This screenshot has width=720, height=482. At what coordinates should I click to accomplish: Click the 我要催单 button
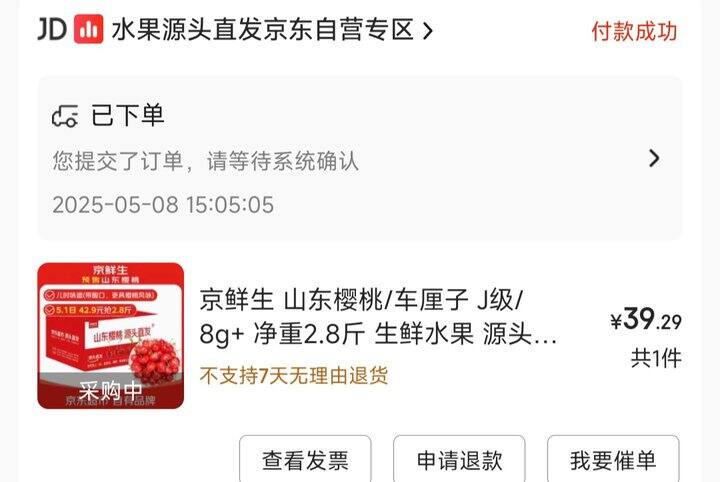613,459
